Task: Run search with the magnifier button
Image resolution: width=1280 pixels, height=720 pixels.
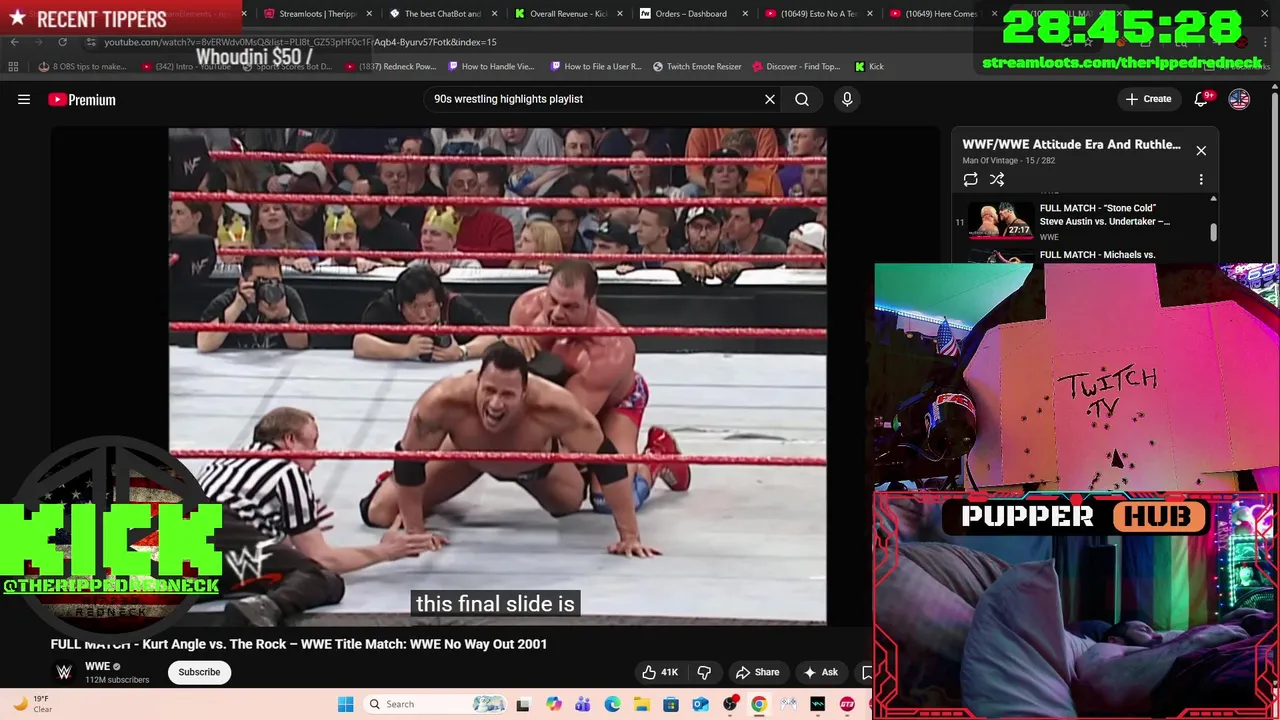Action: coord(802,99)
